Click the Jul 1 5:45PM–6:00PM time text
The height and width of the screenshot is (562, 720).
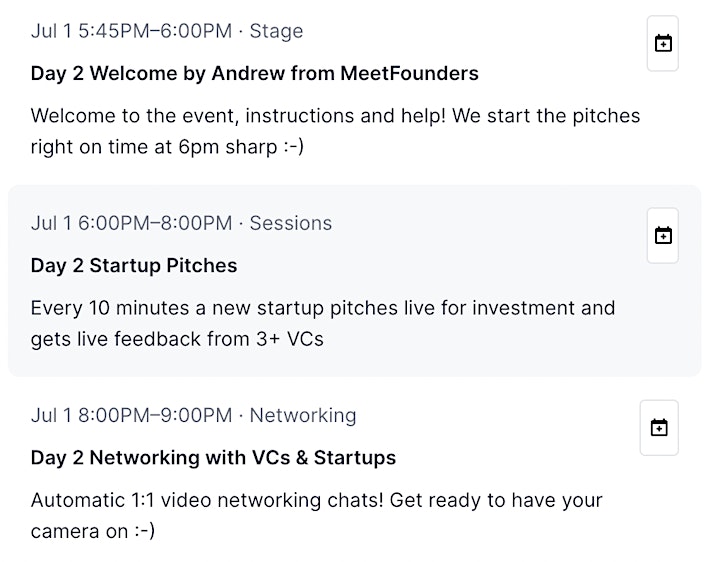click(x=131, y=31)
